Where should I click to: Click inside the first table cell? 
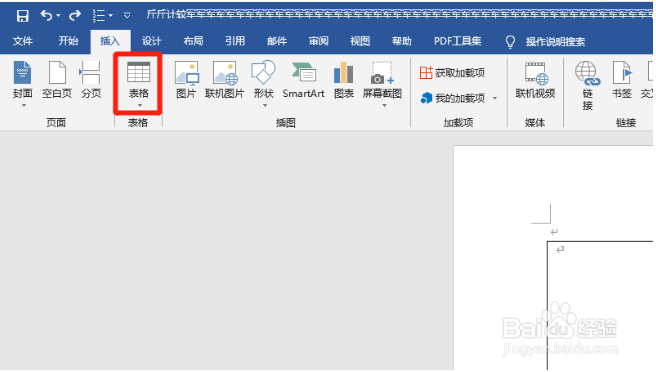click(x=600, y=305)
